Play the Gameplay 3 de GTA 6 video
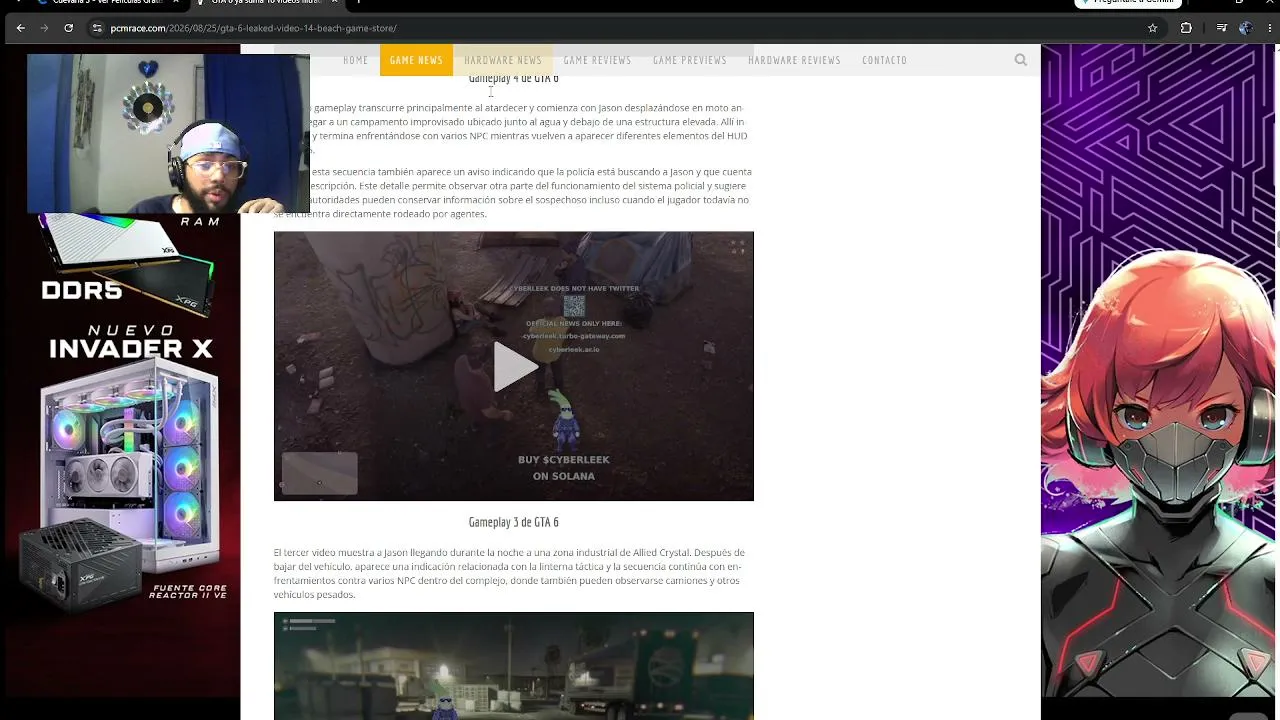 pos(514,366)
